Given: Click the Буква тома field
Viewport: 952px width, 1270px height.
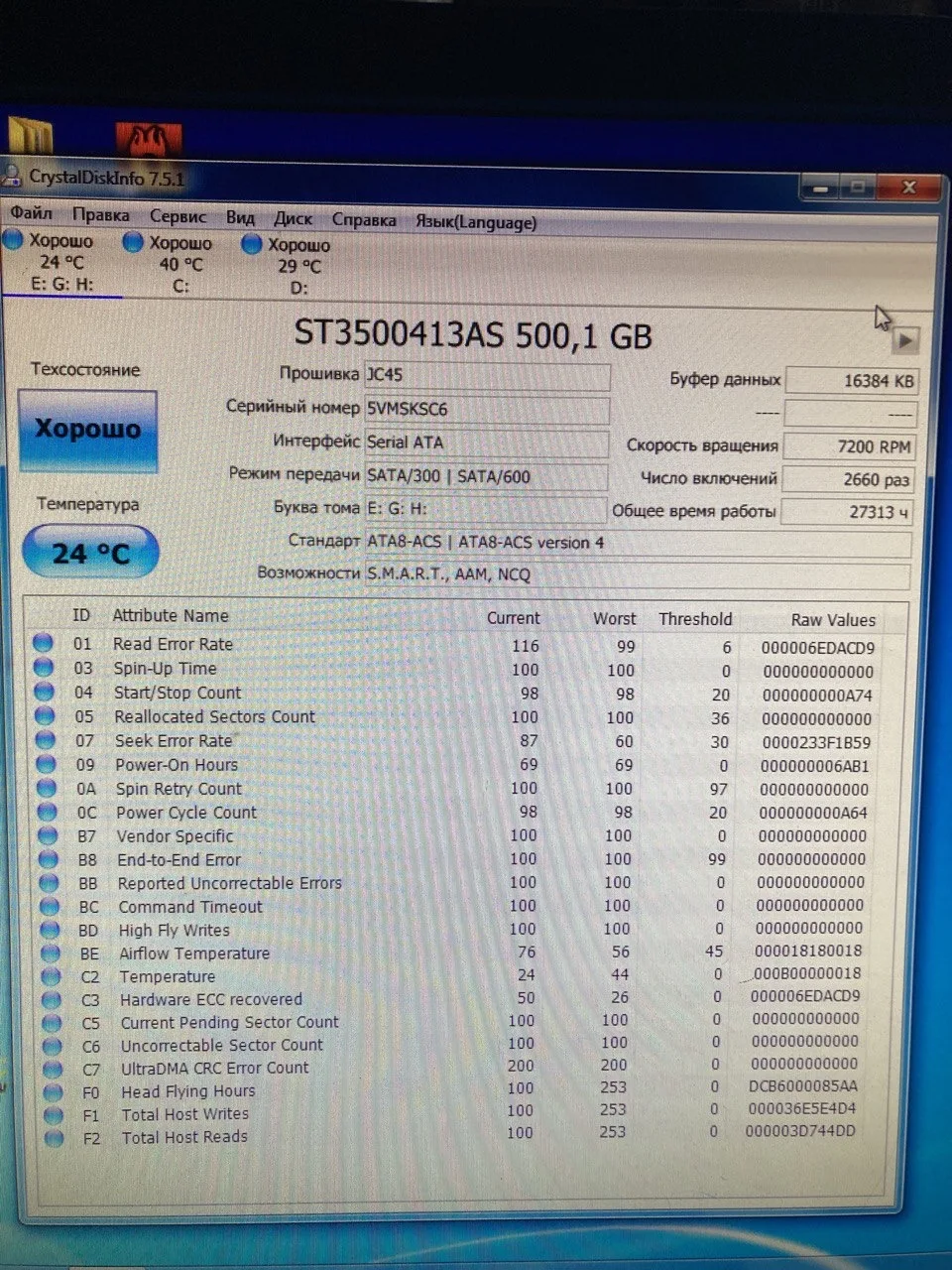Looking at the screenshot, I should pos(486,508).
